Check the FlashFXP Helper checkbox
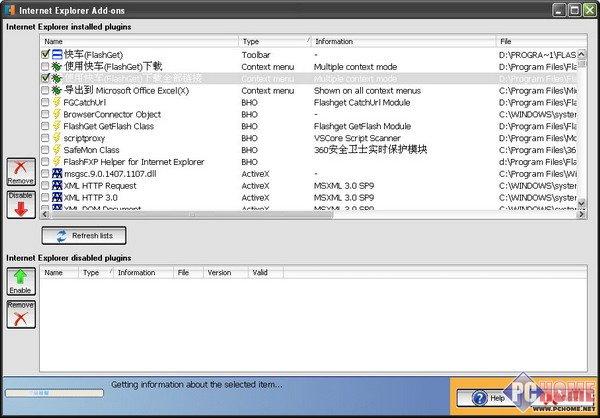This screenshot has height=418, width=600. [46, 162]
